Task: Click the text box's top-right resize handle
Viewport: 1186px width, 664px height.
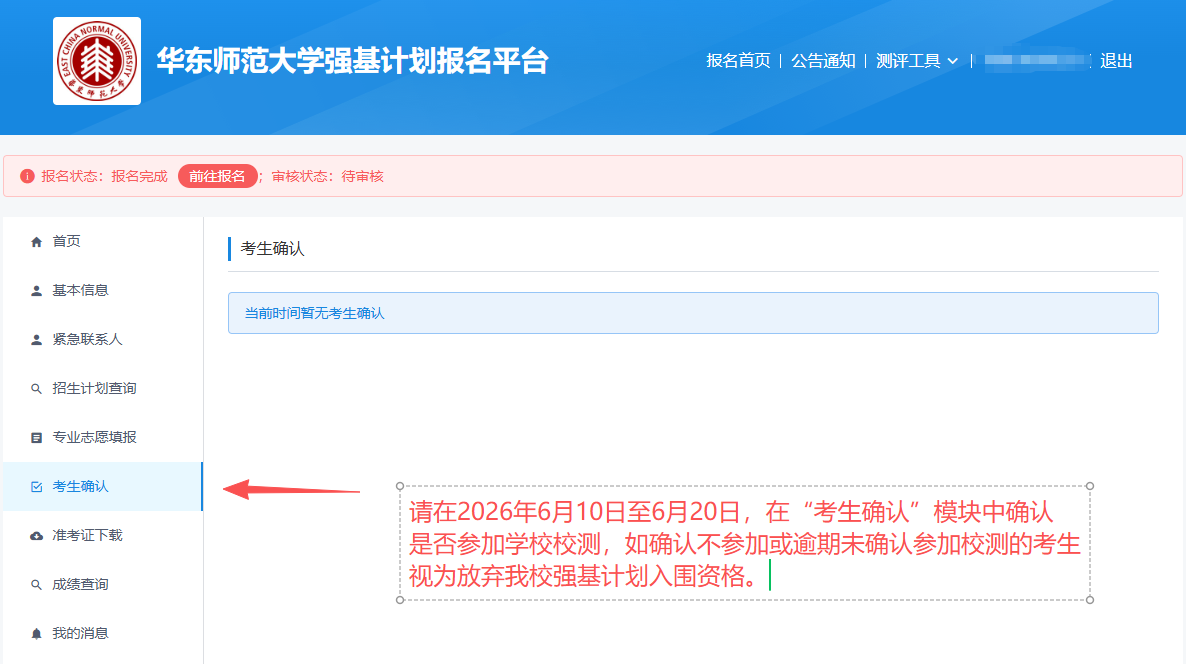Action: pyautogui.click(x=1089, y=486)
